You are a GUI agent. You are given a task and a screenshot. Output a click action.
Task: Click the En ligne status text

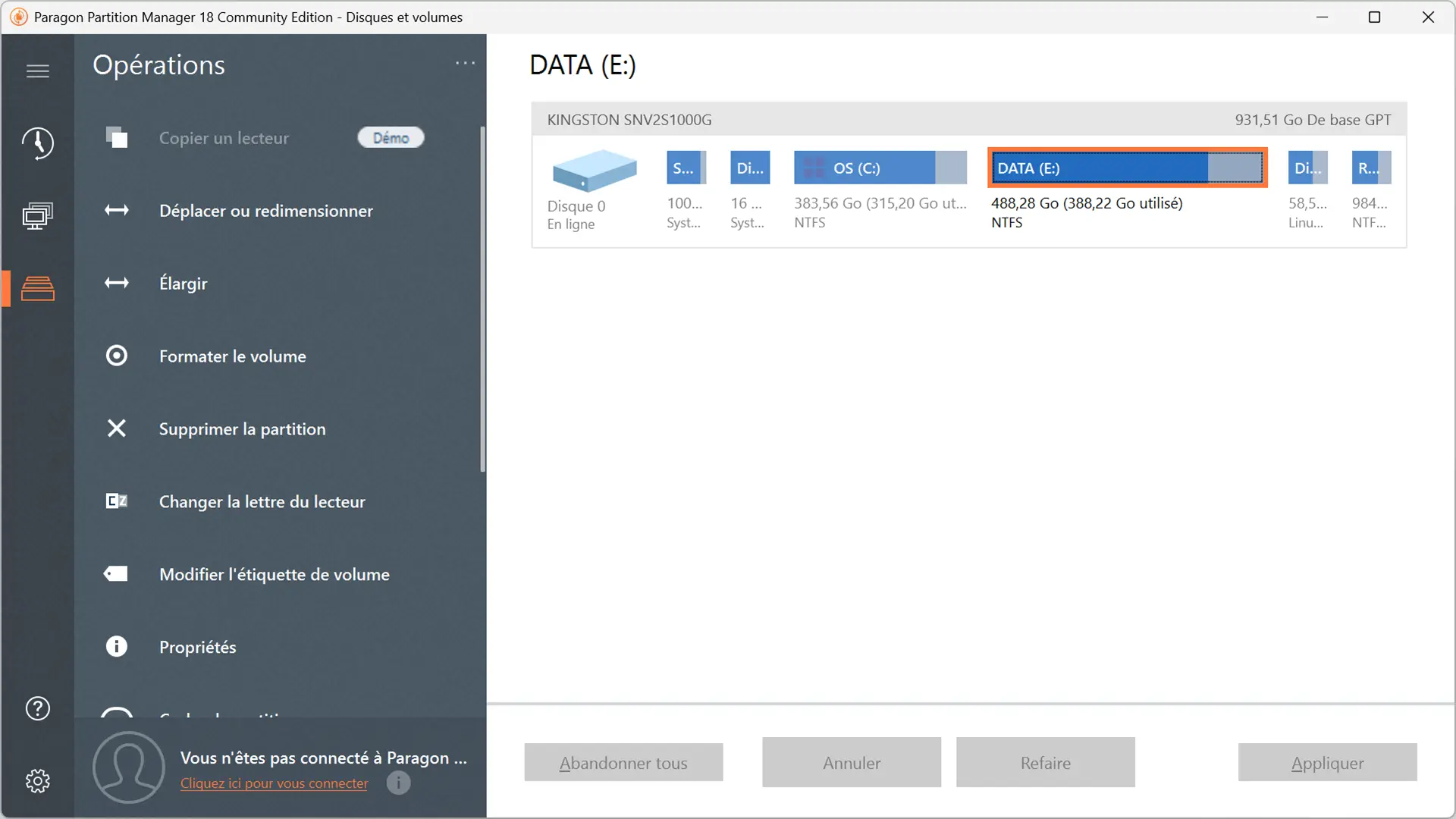tap(571, 224)
